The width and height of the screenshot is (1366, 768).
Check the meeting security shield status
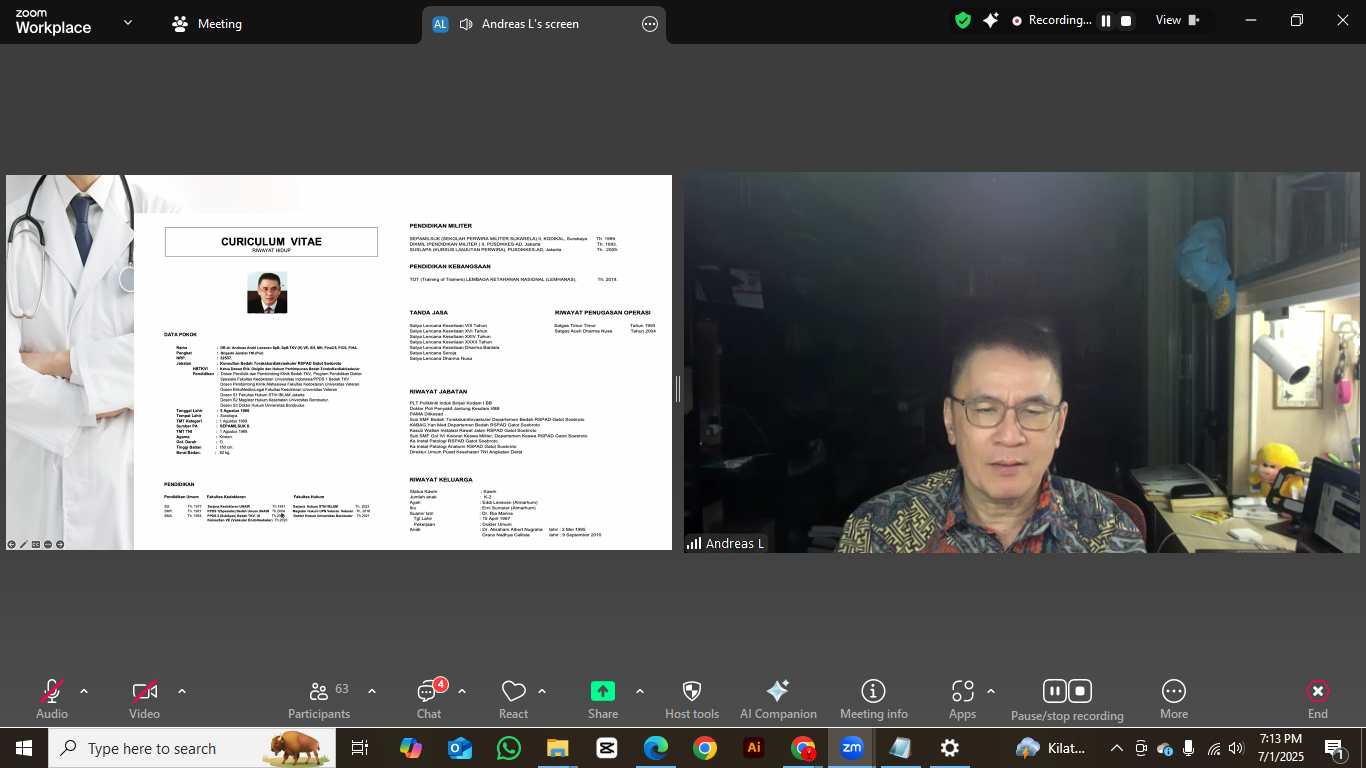pyautogui.click(x=963, y=19)
